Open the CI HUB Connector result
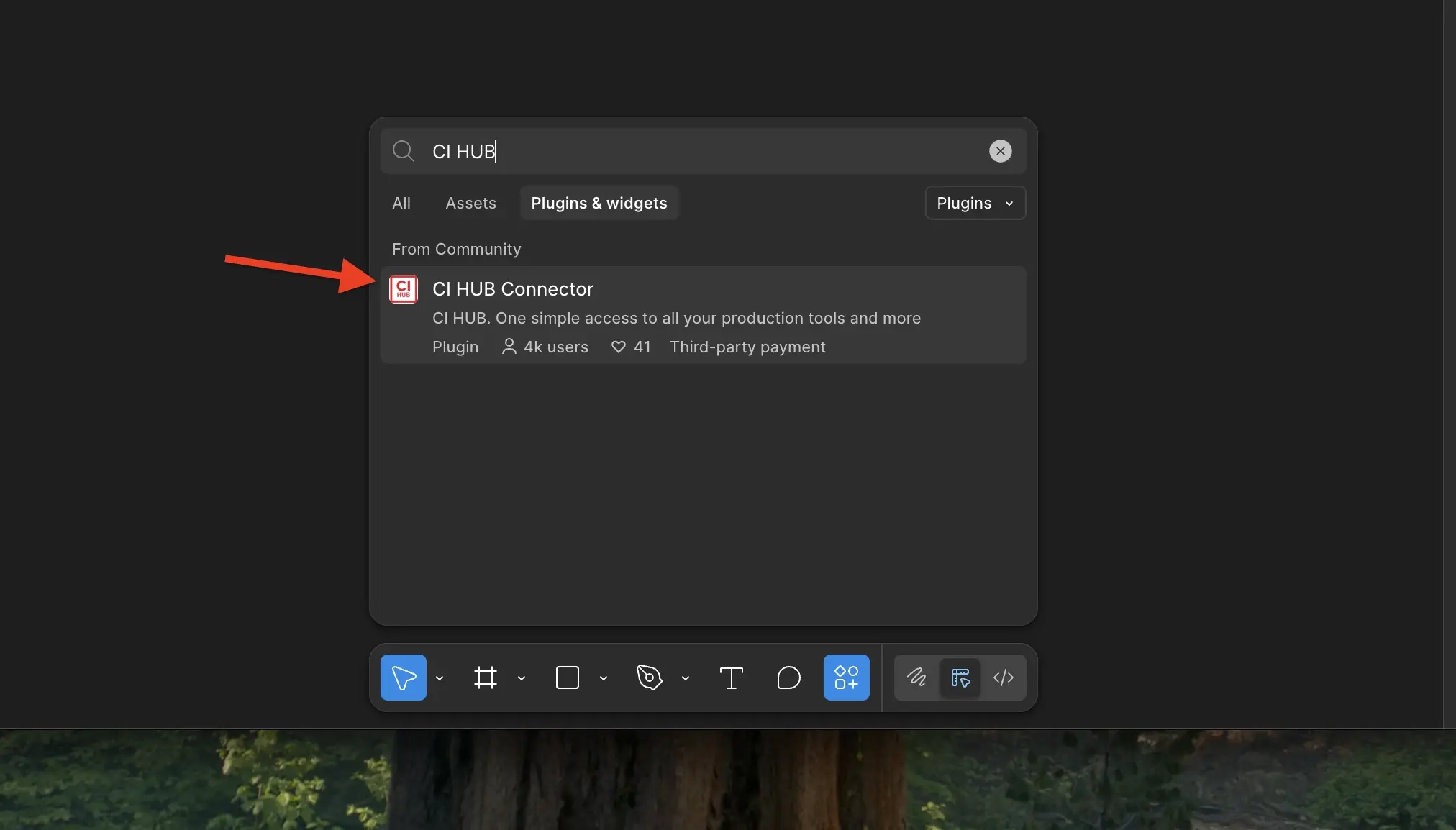Image resolution: width=1456 pixels, height=830 pixels. pos(704,315)
